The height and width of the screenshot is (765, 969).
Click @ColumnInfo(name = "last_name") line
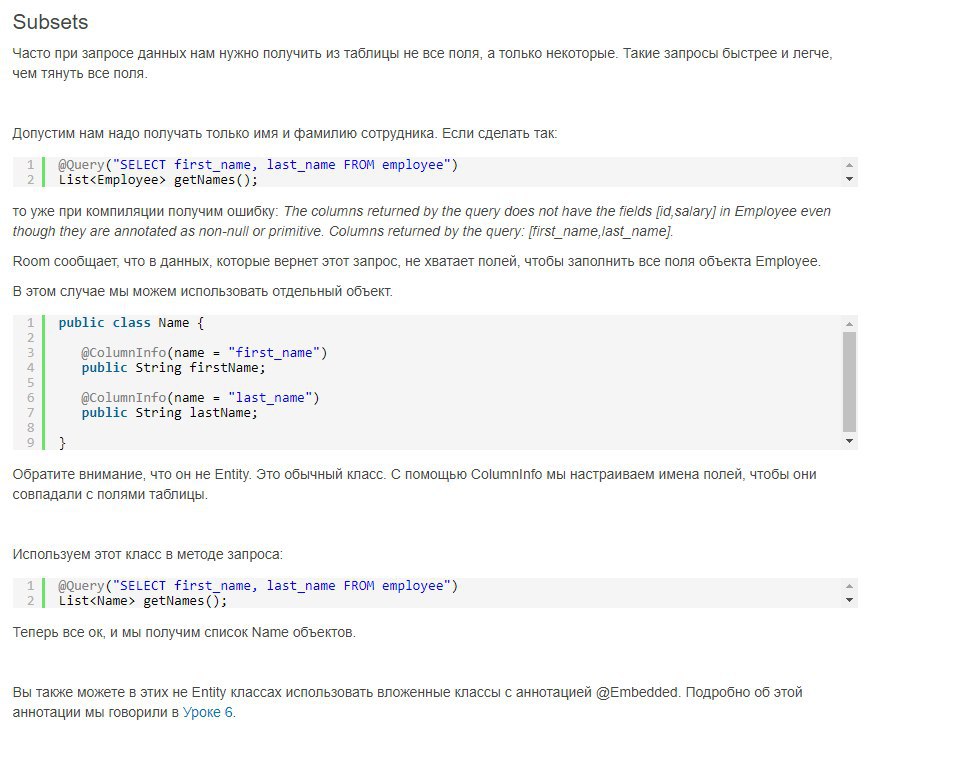[200, 398]
